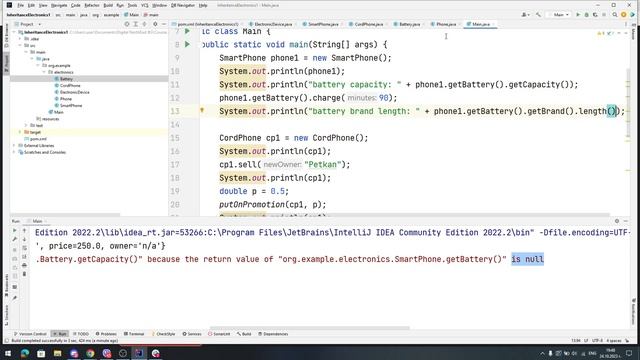The image size is (640, 360).
Task: Click the down-stack-trace arrow in Run panel
Action: point(24,240)
